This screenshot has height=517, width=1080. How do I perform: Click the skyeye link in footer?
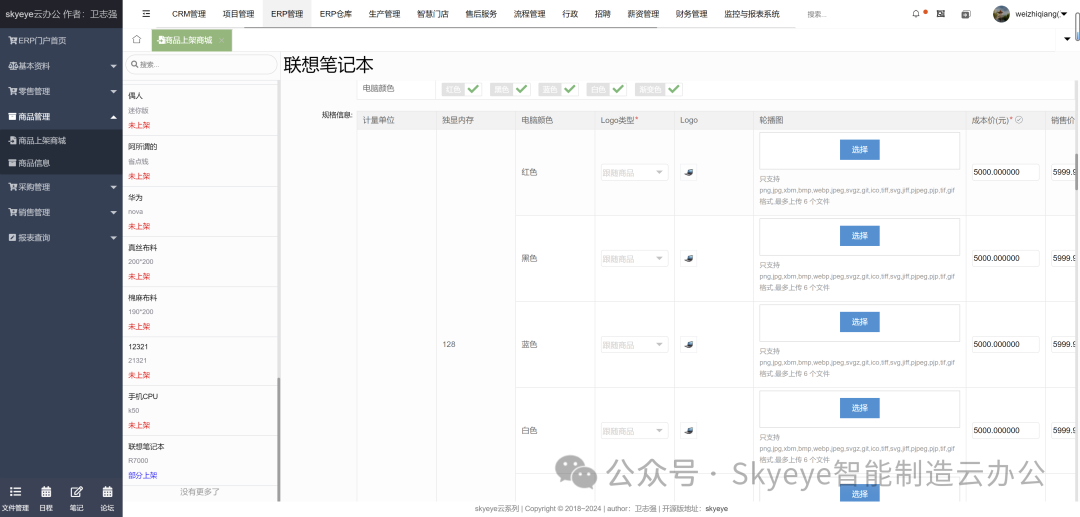[716, 509]
